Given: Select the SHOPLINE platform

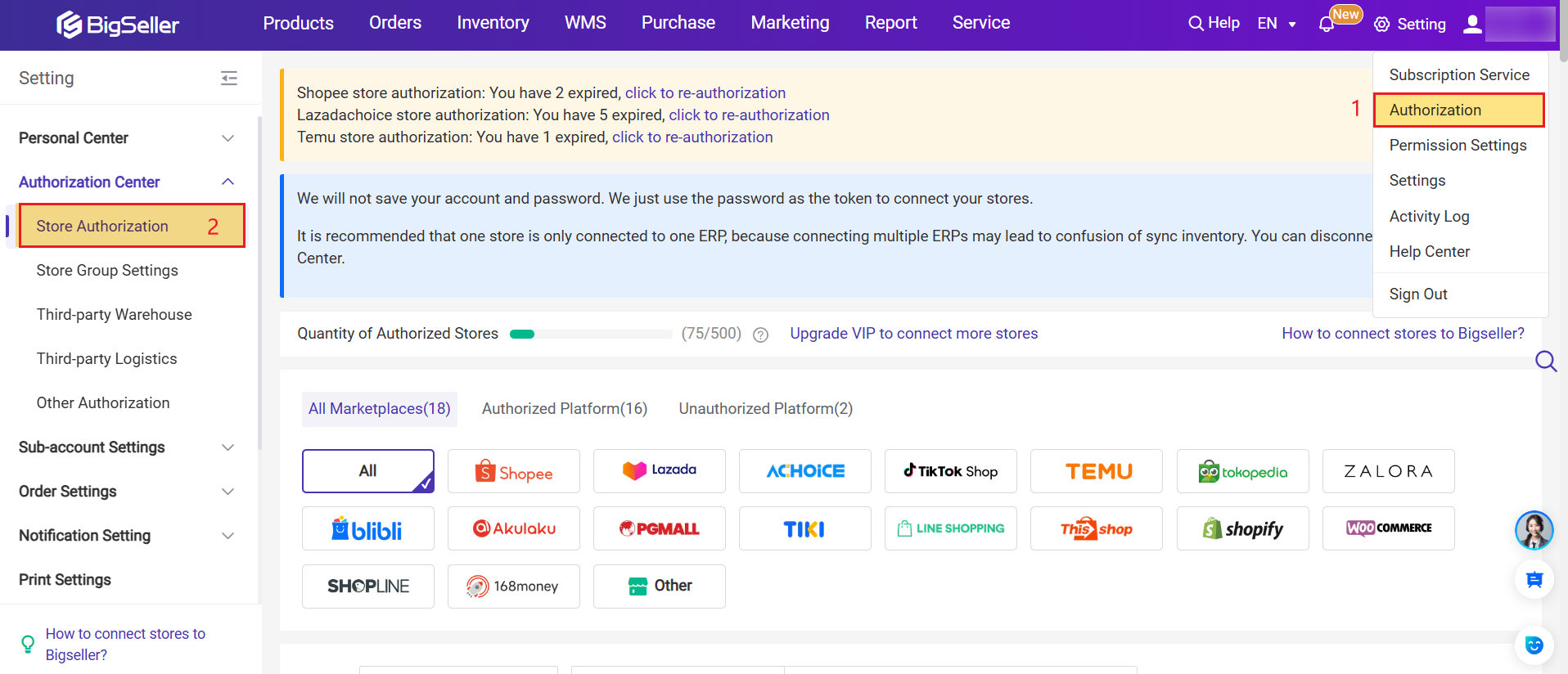Looking at the screenshot, I should tap(368, 586).
